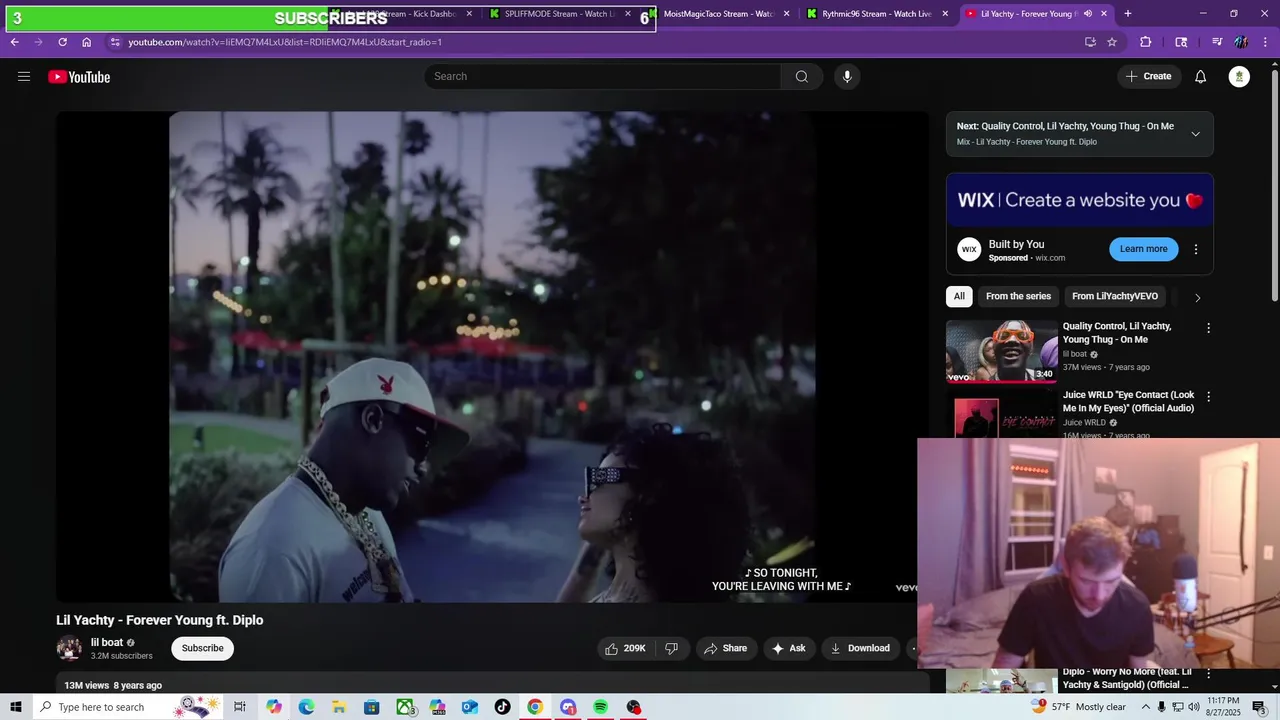Switch to the Rythmic96 Stream tab
The height and width of the screenshot is (720, 1280).
tap(877, 14)
